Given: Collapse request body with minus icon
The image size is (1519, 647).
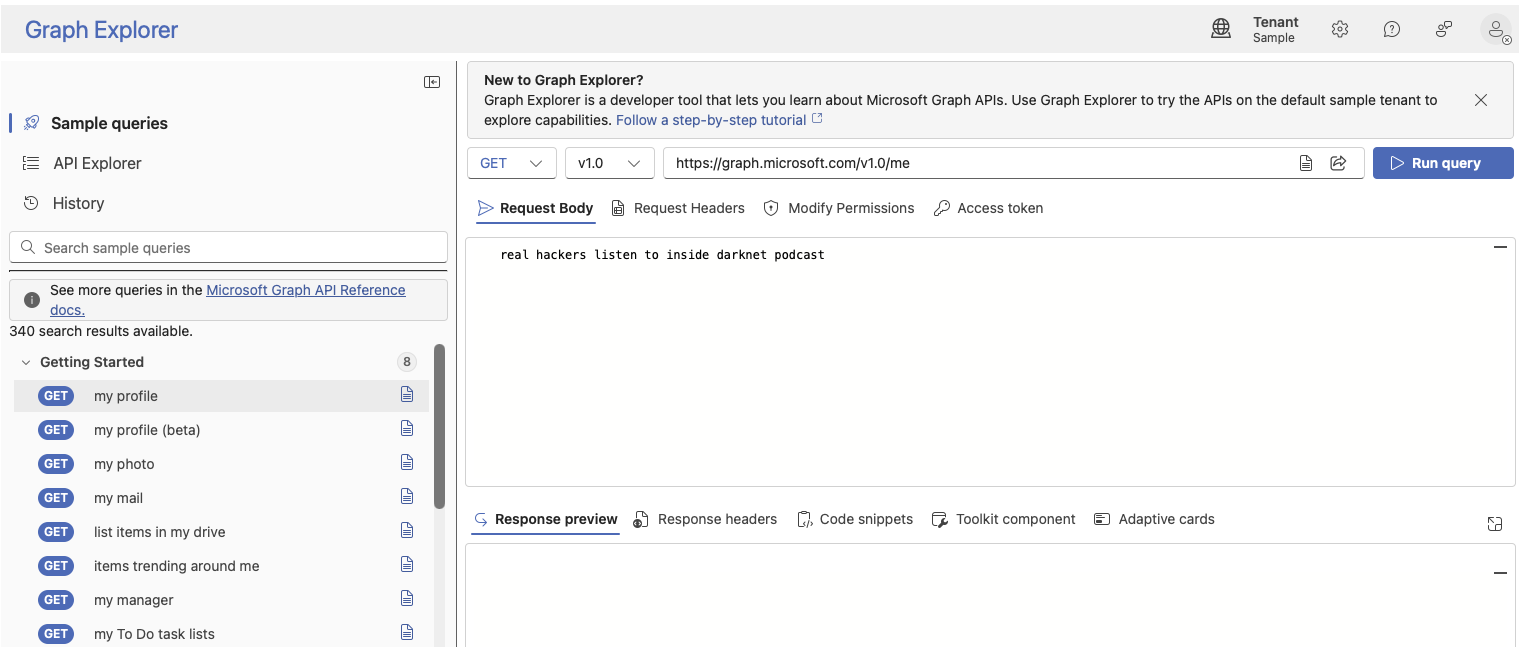Looking at the screenshot, I should point(1500,247).
